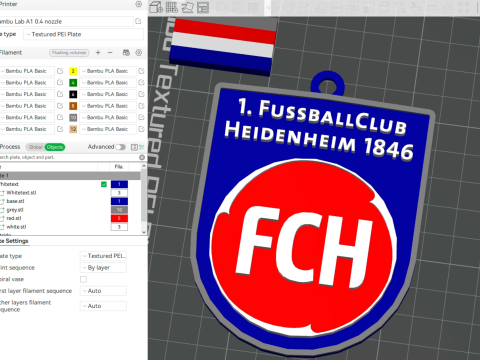Select the base.stl part

[15, 201]
